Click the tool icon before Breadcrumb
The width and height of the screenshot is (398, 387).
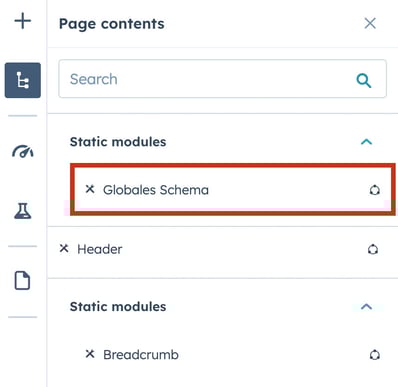[90, 354]
